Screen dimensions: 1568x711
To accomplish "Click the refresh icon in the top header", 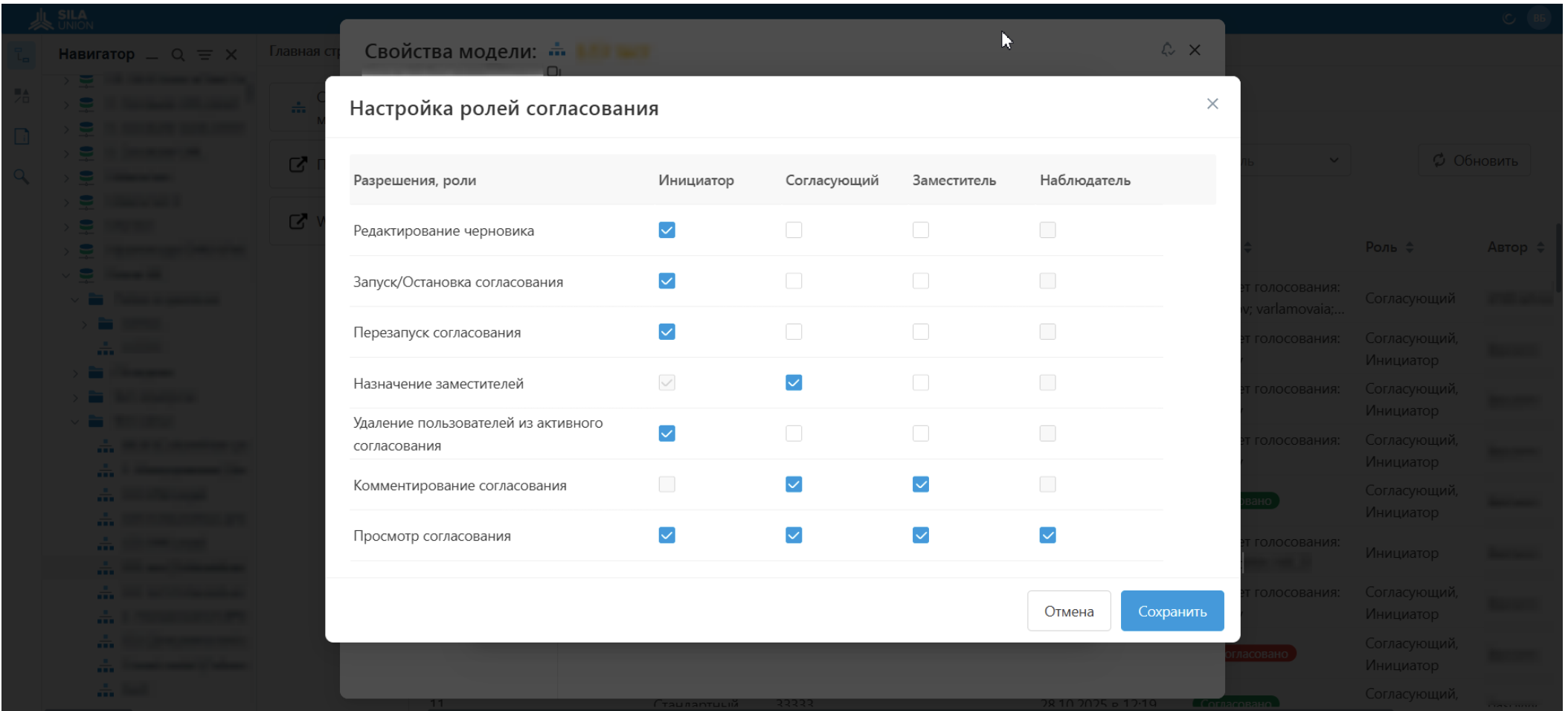I will point(1508,19).
